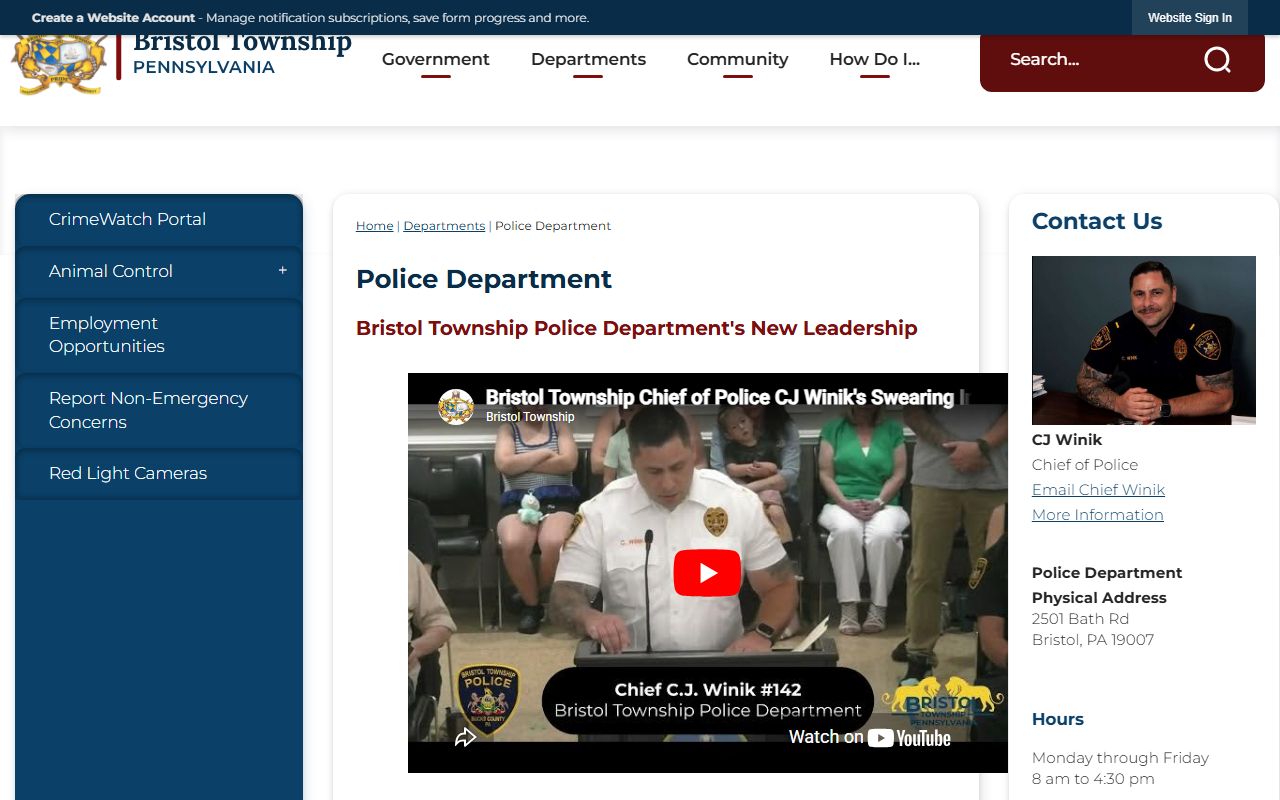Click the New Leadership subheading
Viewport: 1280px width, 800px height.
click(636, 328)
